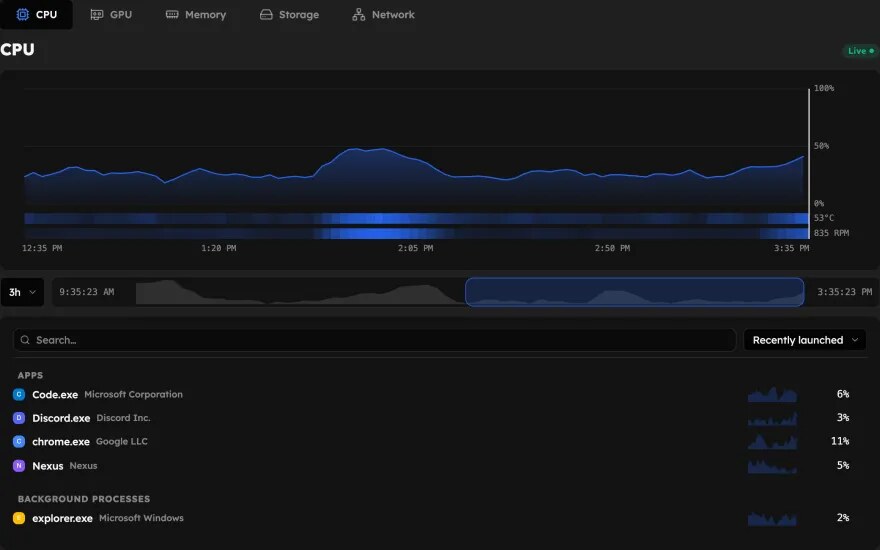Image resolution: width=880 pixels, height=550 pixels.
Task: Open the 3h time range dropdown
Action: pos(22,292)
